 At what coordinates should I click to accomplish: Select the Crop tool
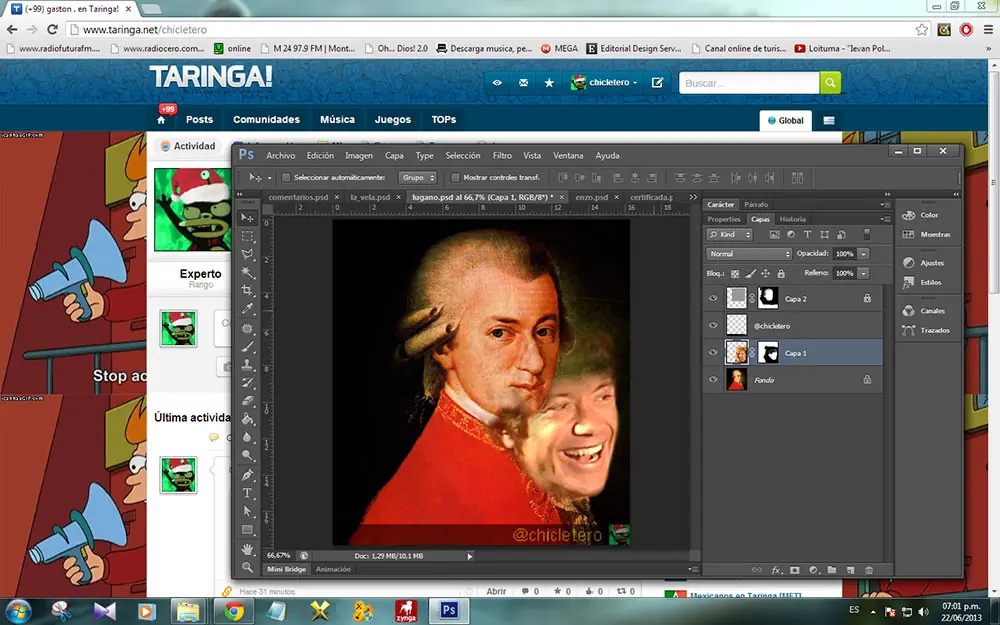(x=247, y=290)
